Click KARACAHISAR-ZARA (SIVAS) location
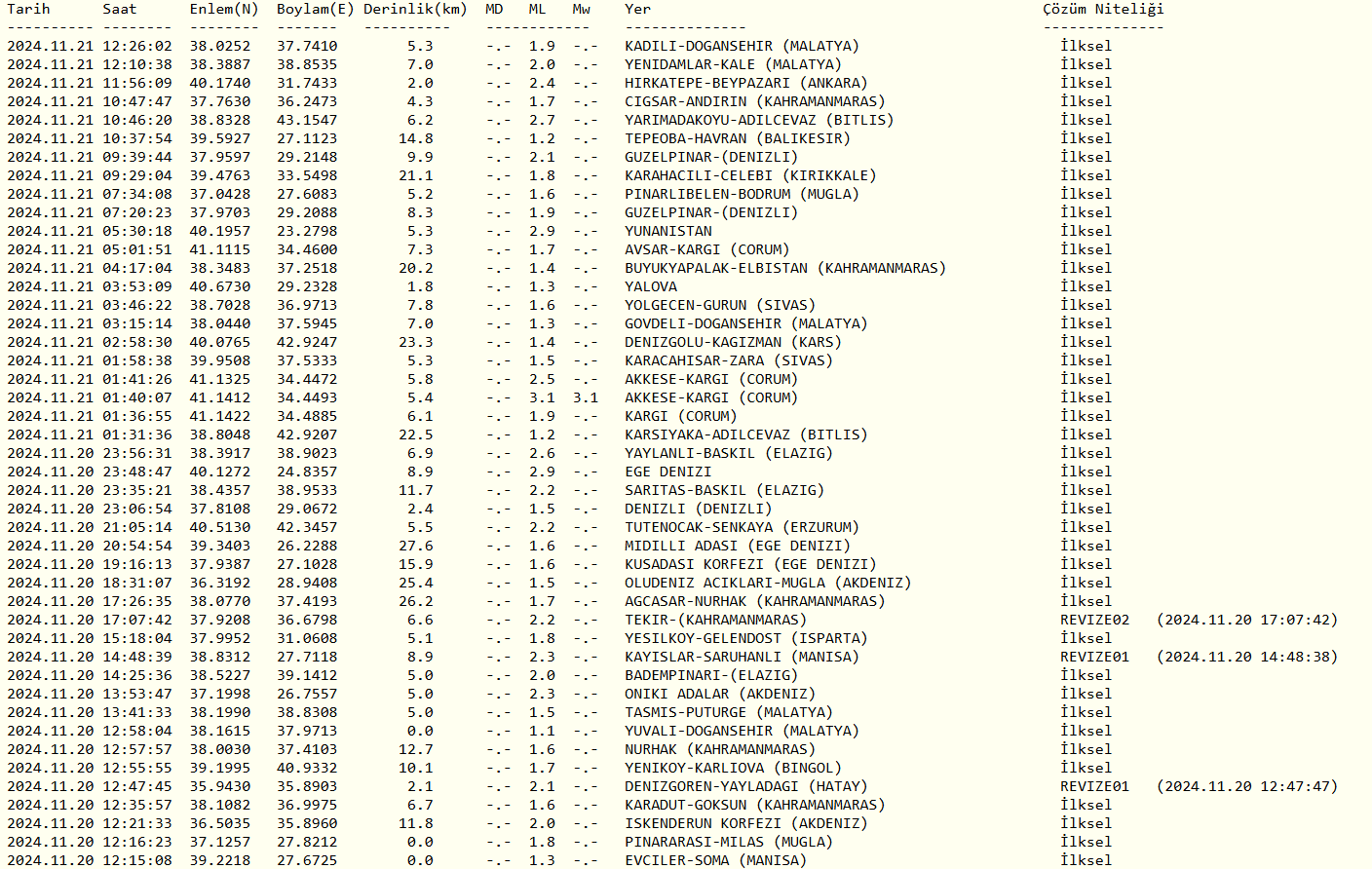Image resolution: width=1372 pixels, height=869 pixels. click(728, 360)
